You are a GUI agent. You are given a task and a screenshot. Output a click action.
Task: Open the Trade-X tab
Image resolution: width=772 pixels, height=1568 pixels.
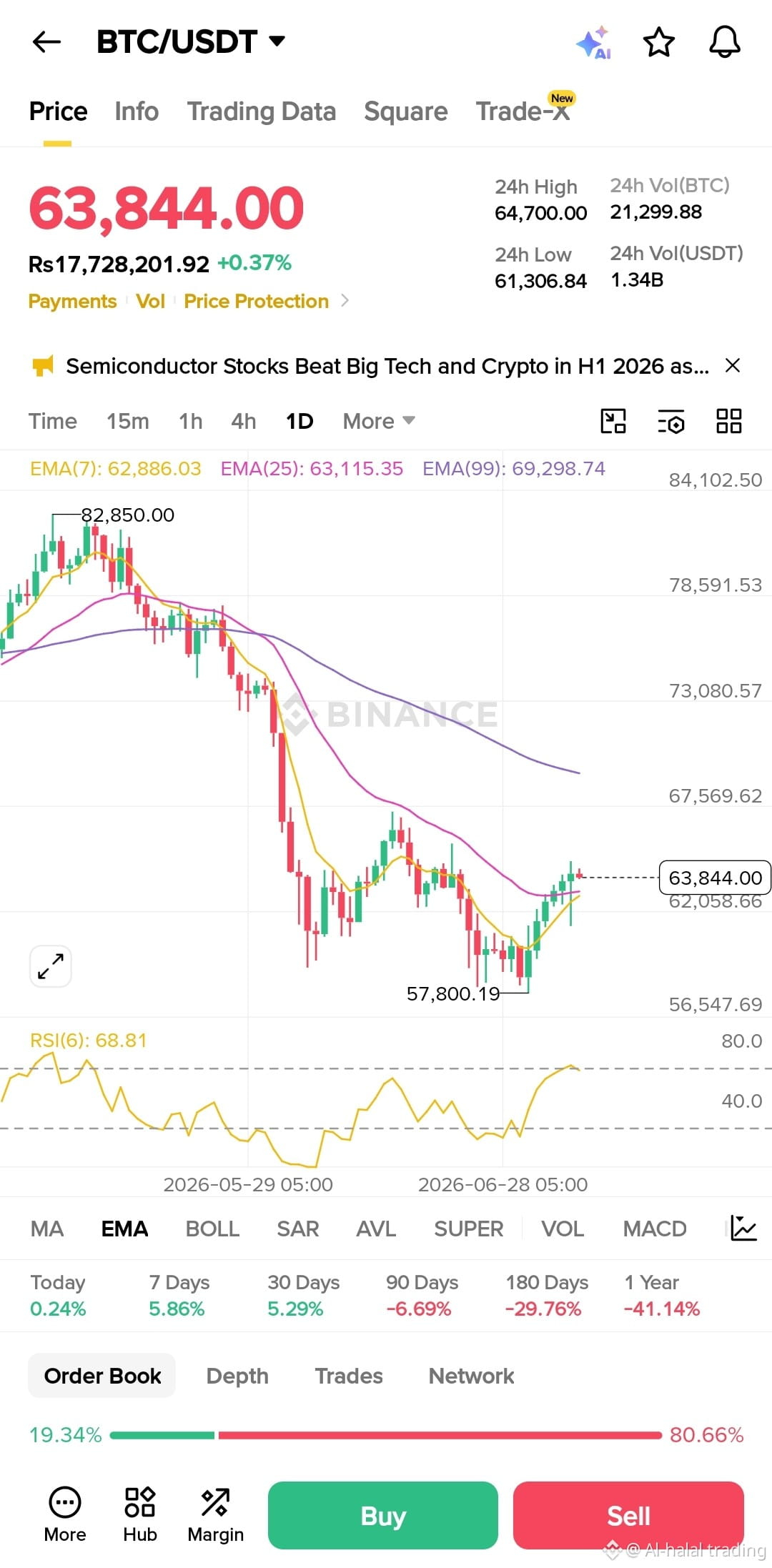pyautogui.click(x=523, y=111)
